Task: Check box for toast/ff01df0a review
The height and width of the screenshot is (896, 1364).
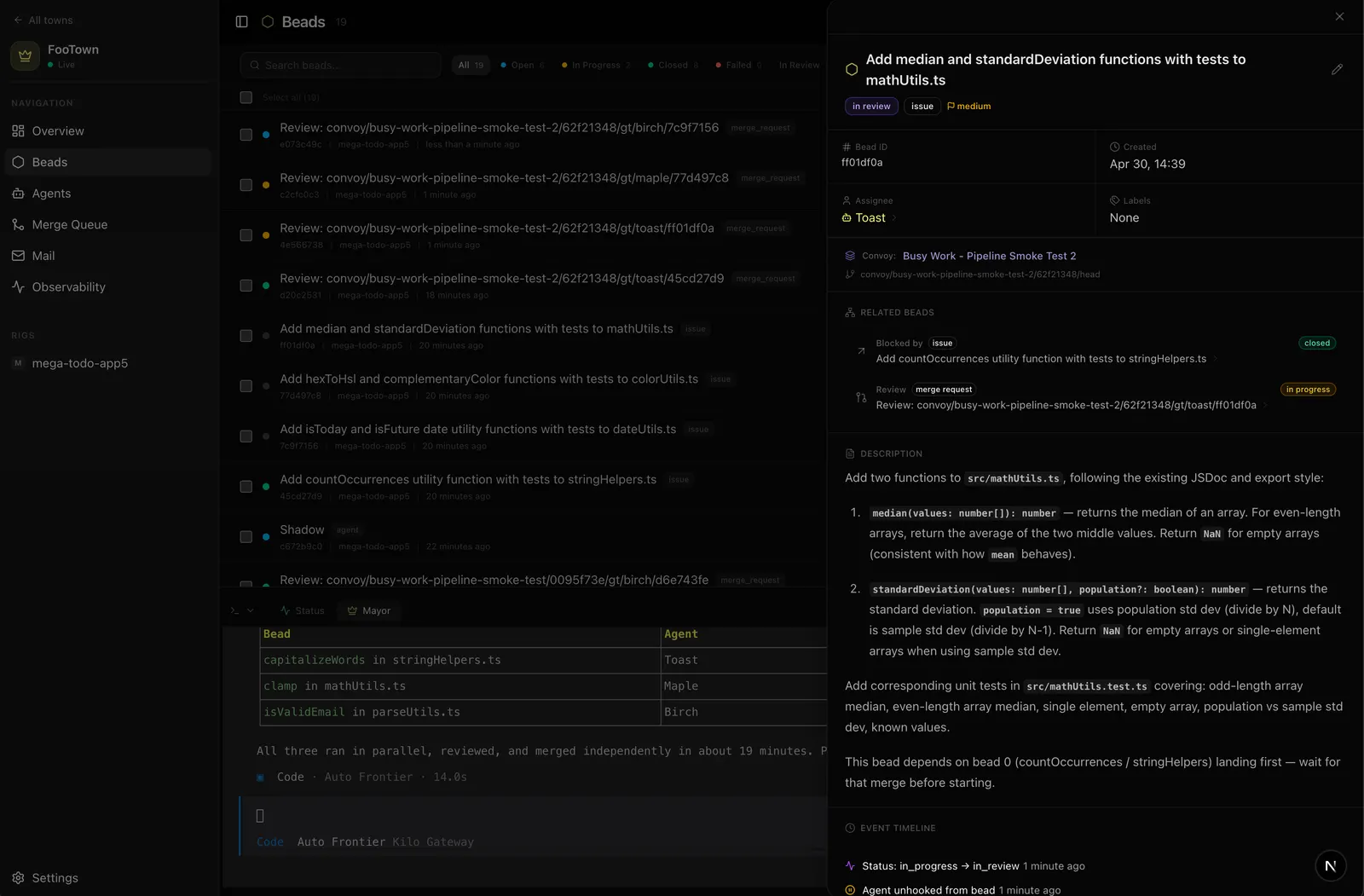Action: pyautogui.click(x=246, y=235)
